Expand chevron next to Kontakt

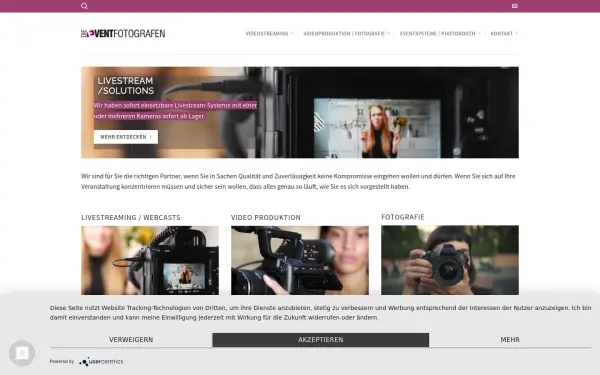click(517, 33)
